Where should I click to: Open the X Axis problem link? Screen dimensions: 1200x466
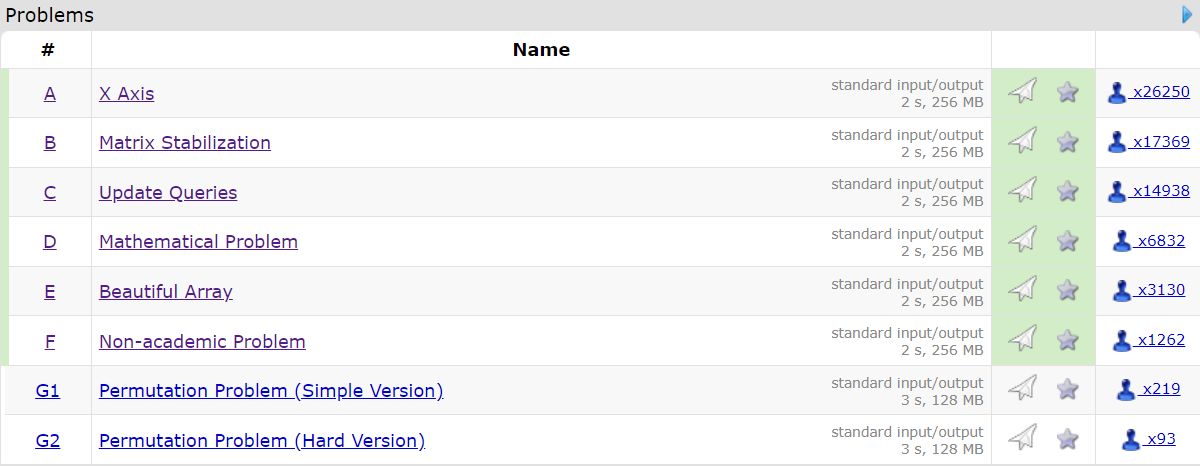pos(126,94)
